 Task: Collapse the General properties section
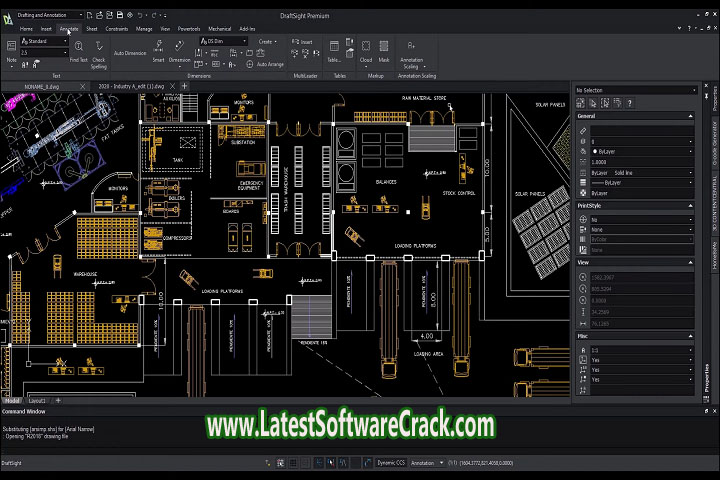pyautogui.click(x=690, y=117)
